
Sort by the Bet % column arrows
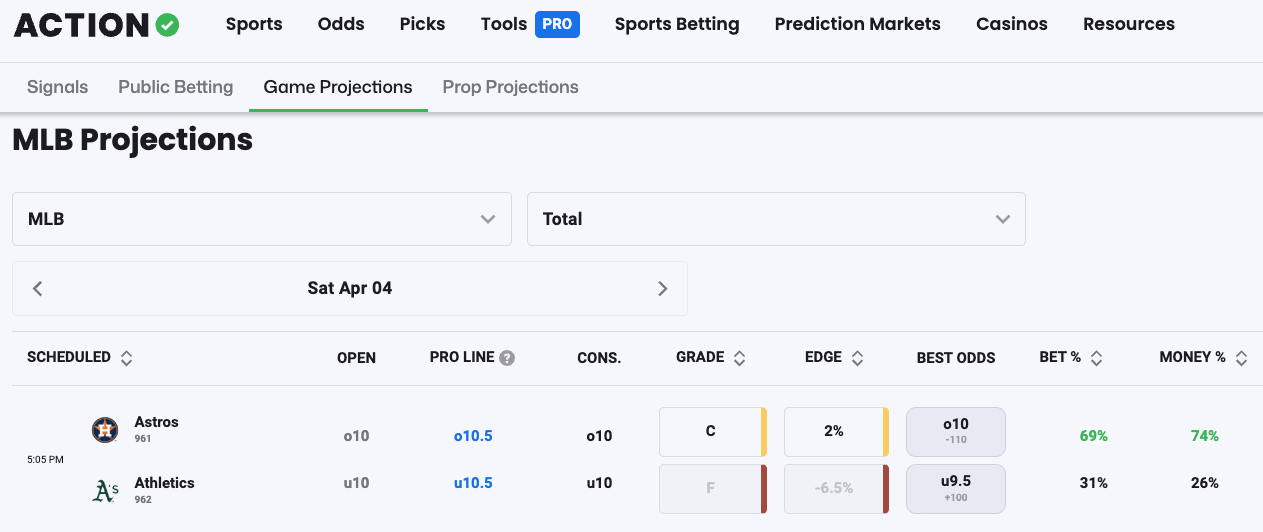[1096, 358]
